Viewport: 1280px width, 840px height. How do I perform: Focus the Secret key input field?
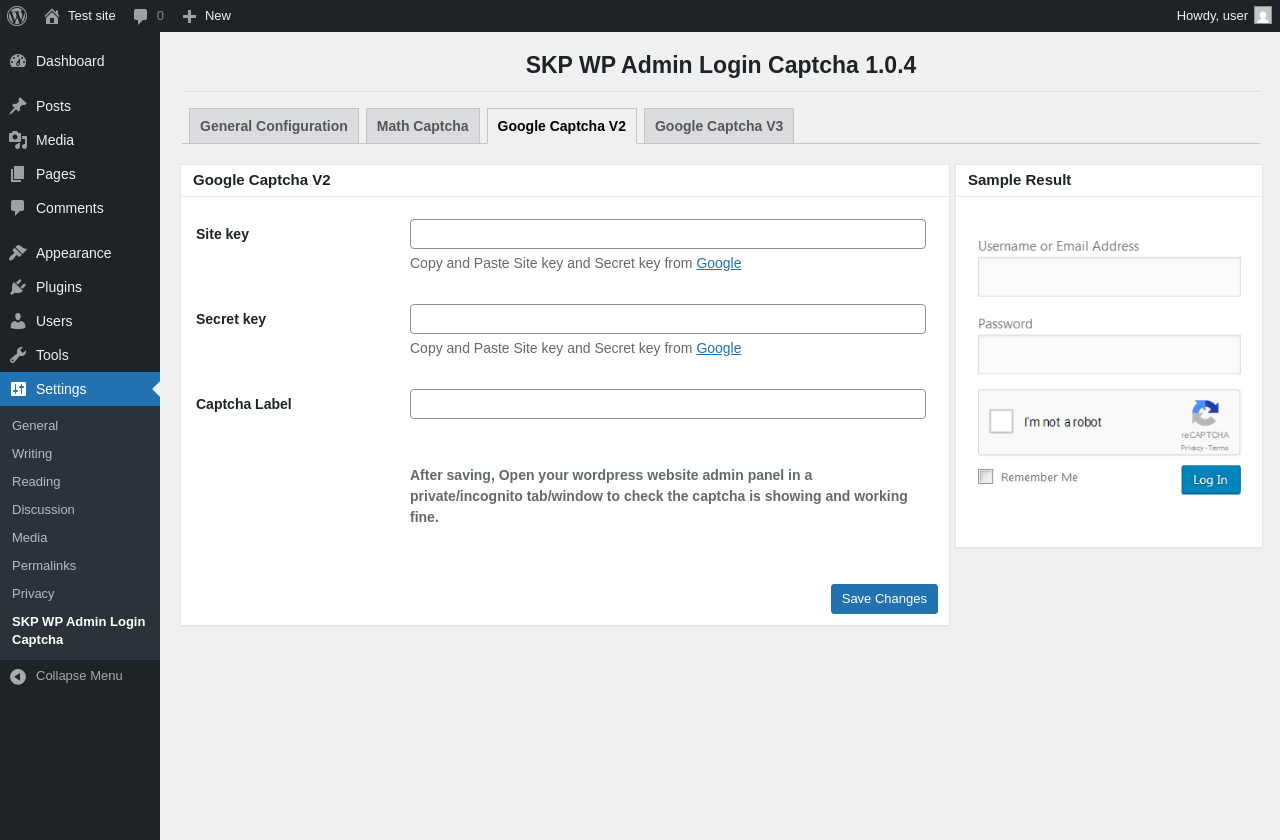point(668,319)
